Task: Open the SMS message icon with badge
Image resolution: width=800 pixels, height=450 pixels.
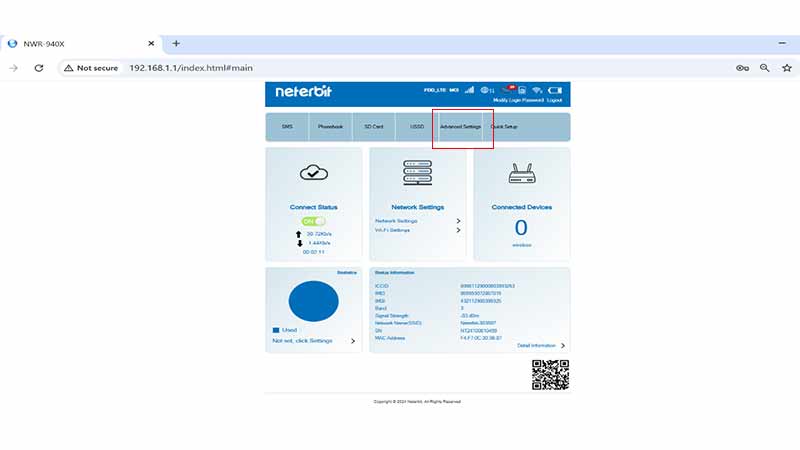Action: [509, 89]
